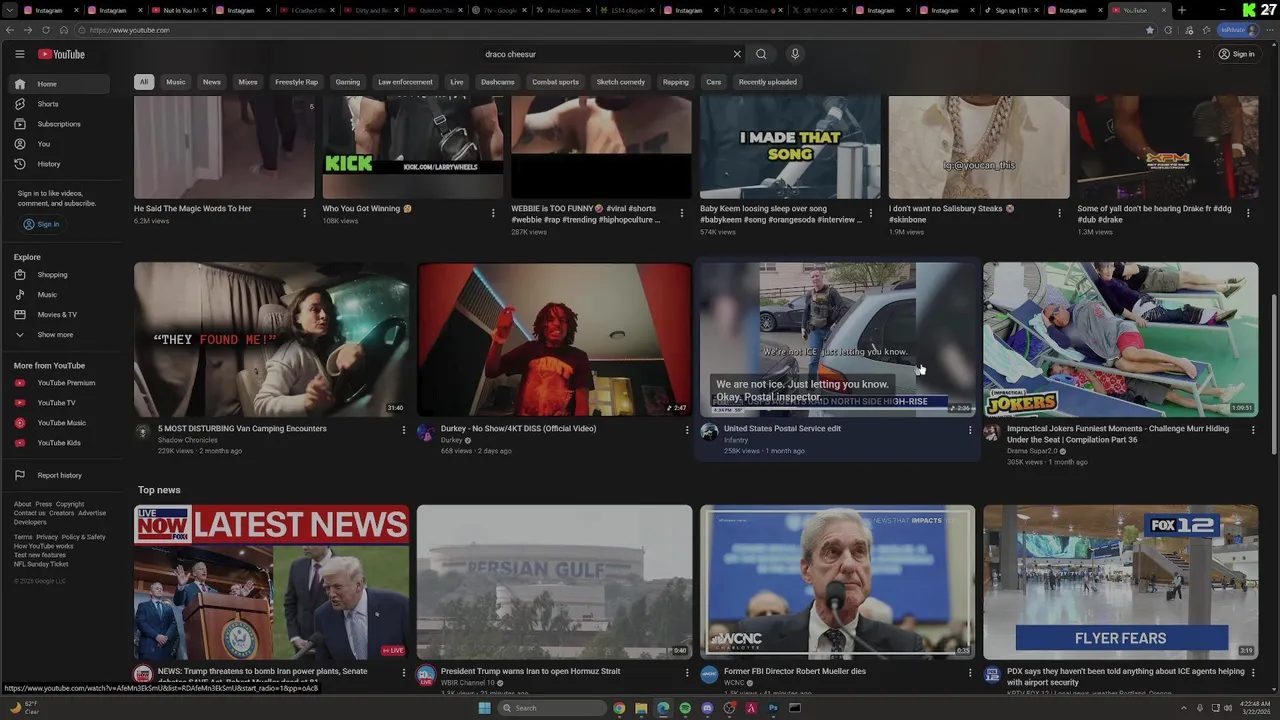Open Music under Explore

coord(60,295)
